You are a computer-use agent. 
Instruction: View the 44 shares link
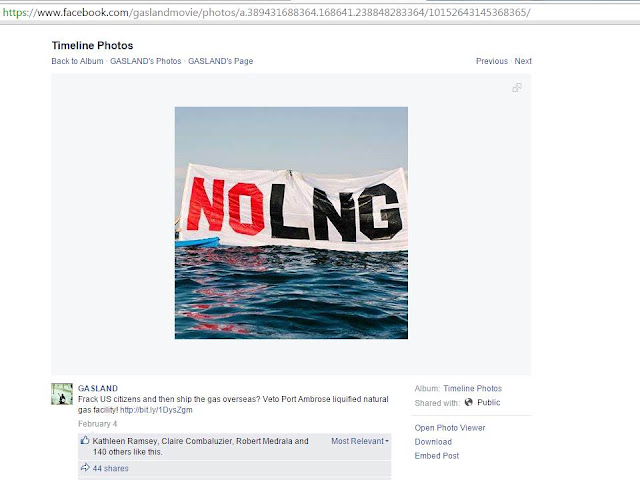[111, 468]
